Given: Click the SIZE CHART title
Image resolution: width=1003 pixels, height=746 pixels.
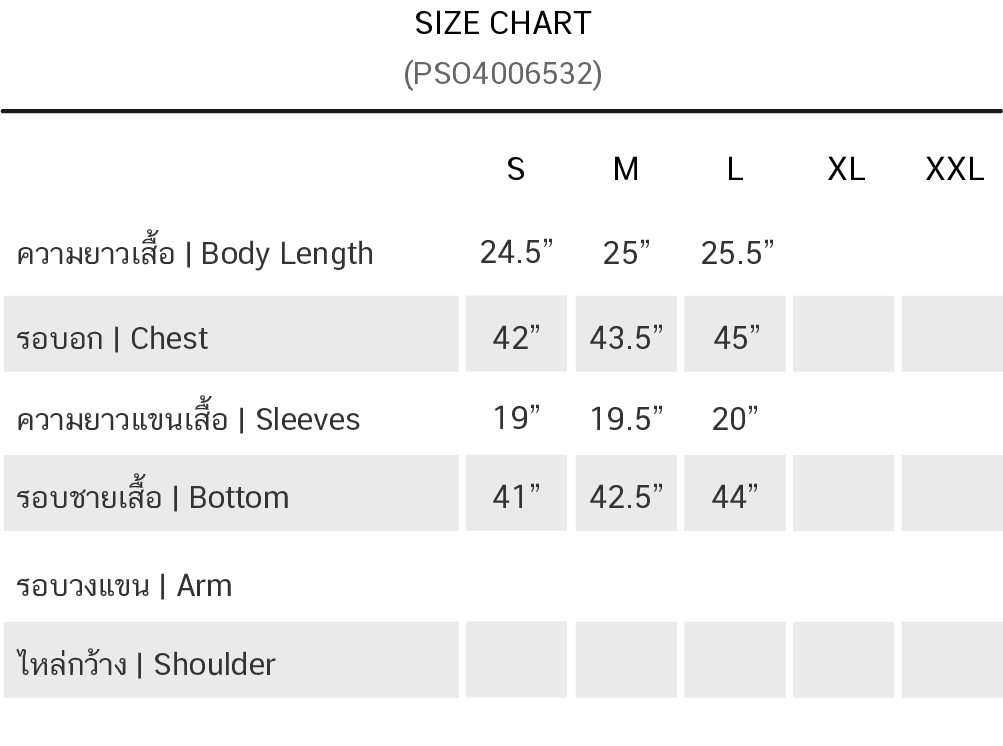Looking at the screenshot, I should [x=503, y=23].
